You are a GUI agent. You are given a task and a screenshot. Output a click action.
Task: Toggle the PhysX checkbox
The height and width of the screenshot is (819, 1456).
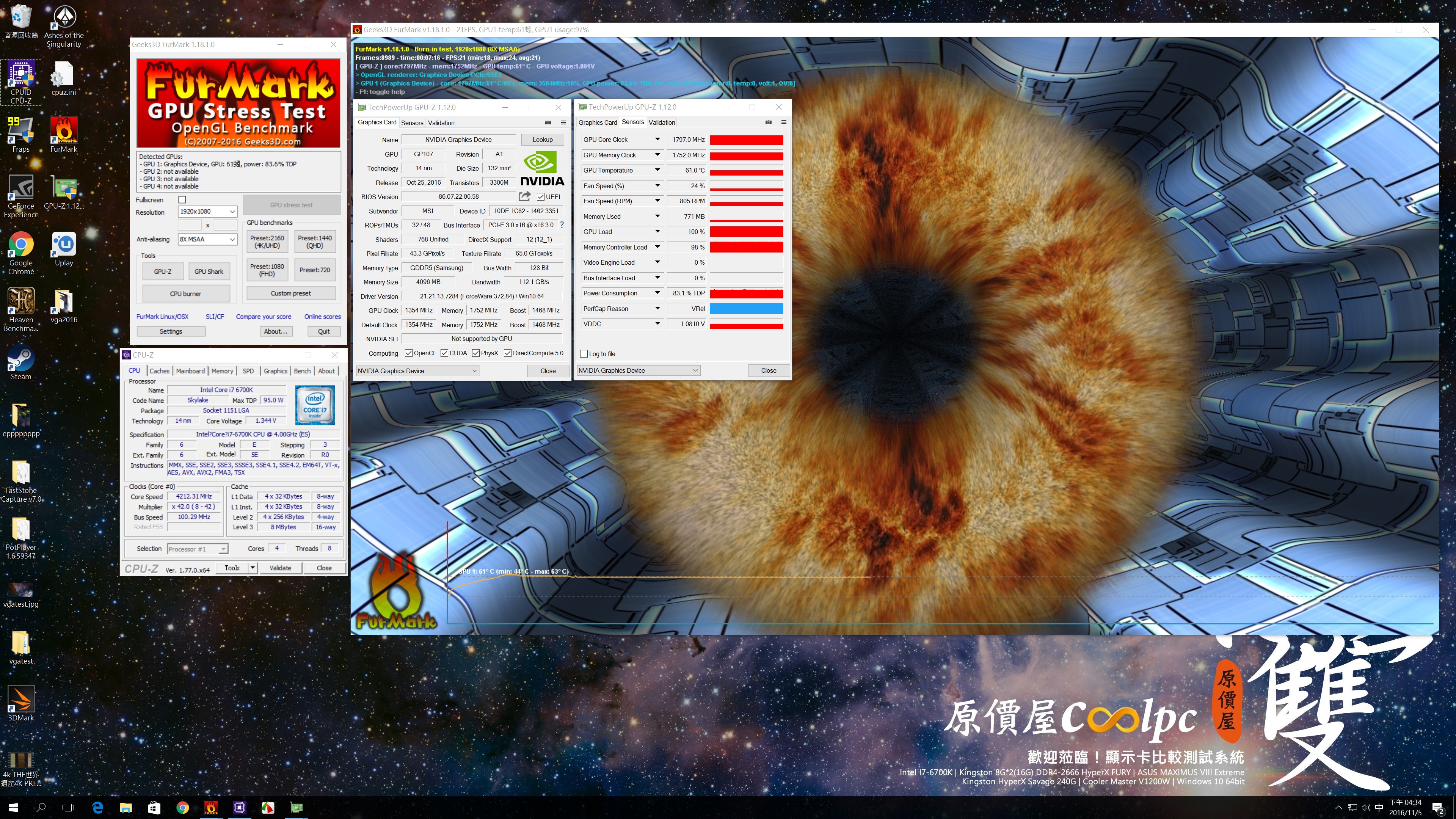point(476,353)
